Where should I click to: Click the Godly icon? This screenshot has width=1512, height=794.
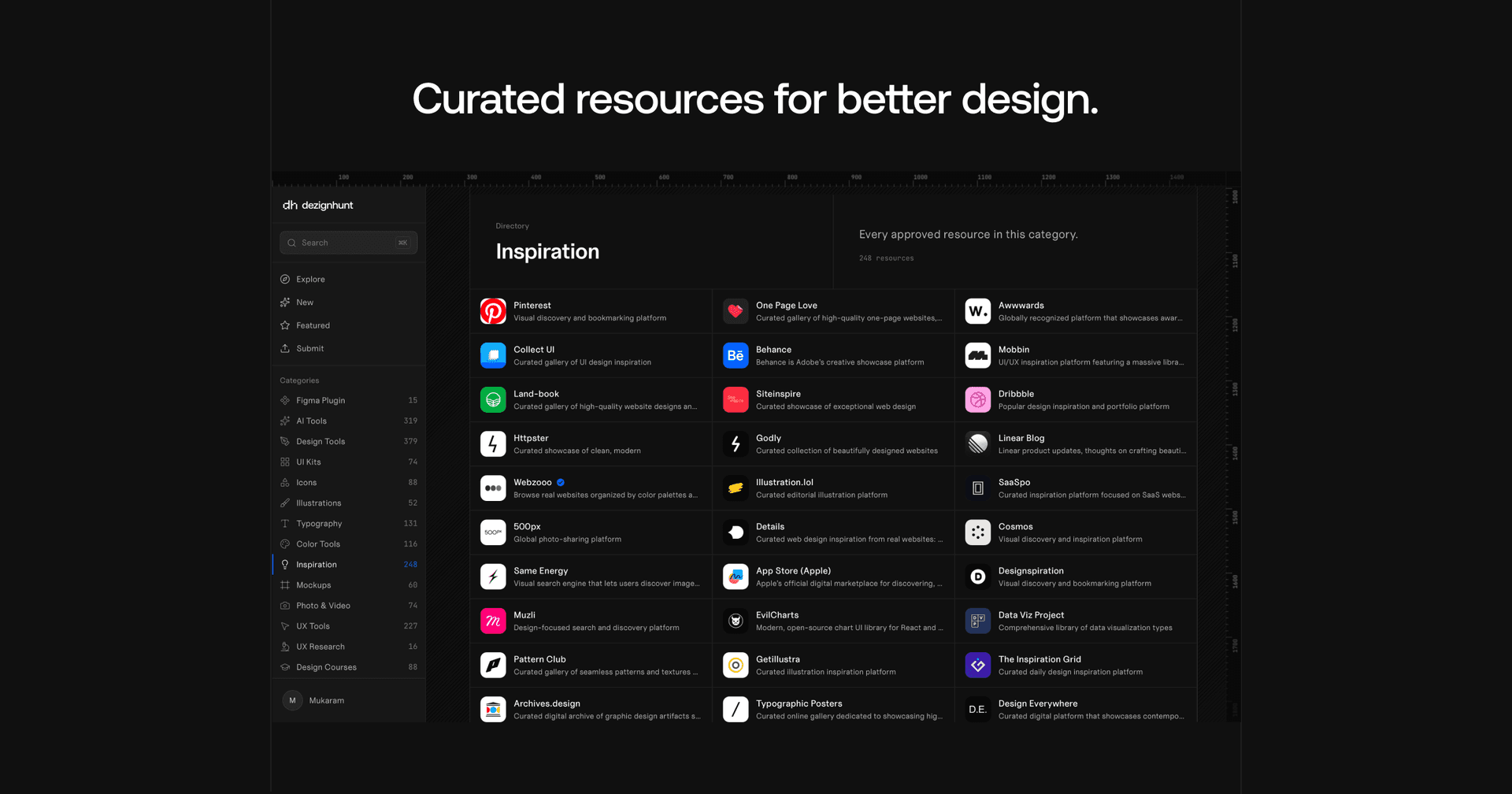tap(736, 443)
